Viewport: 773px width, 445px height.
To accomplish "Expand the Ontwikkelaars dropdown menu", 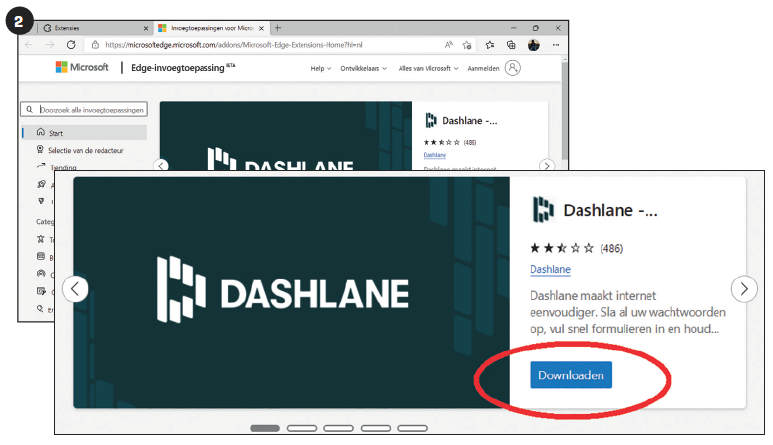I will click(x=363, y=68).
